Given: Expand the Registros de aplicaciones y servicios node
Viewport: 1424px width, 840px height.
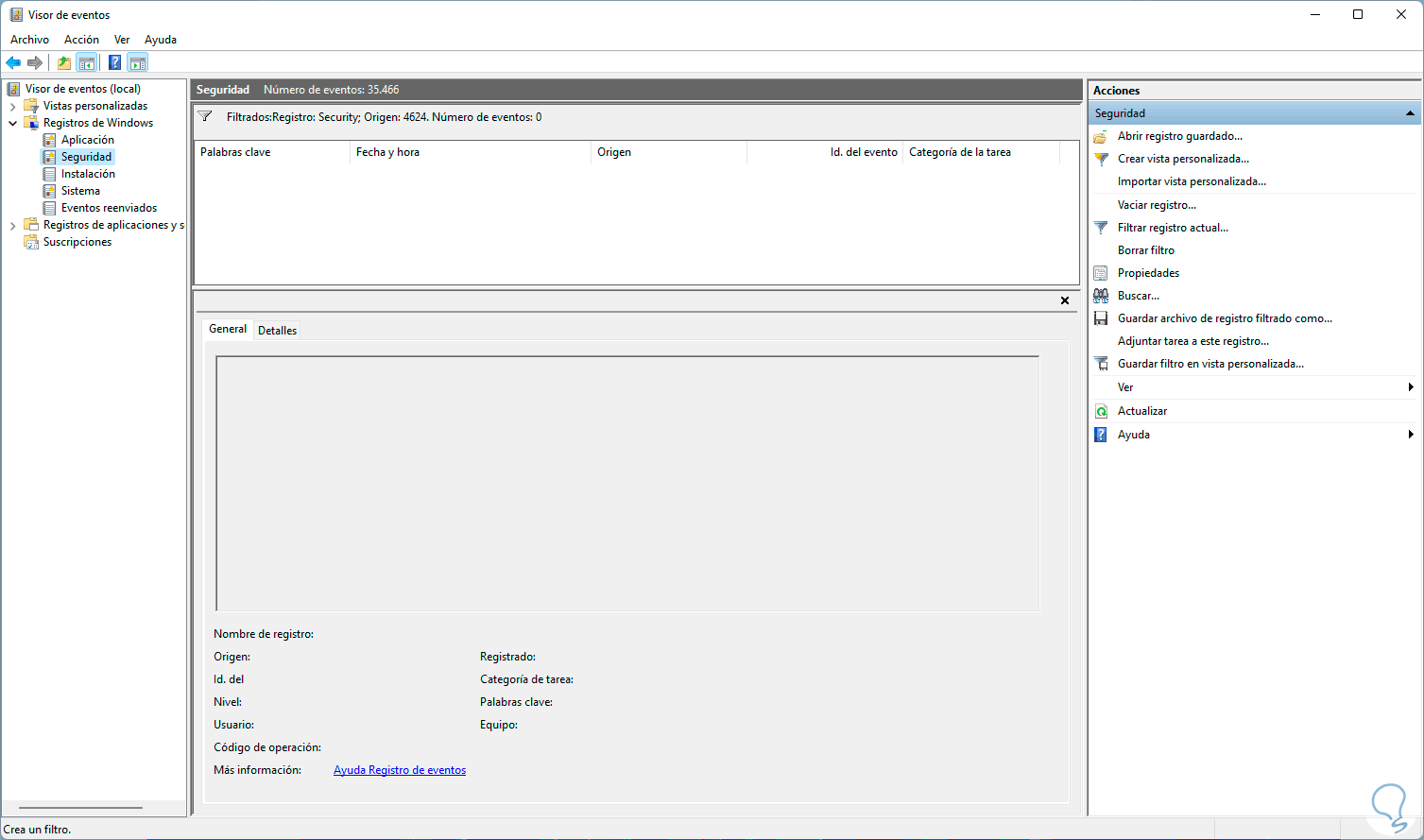Looking at the screenshot, I should tap(12, 226).
